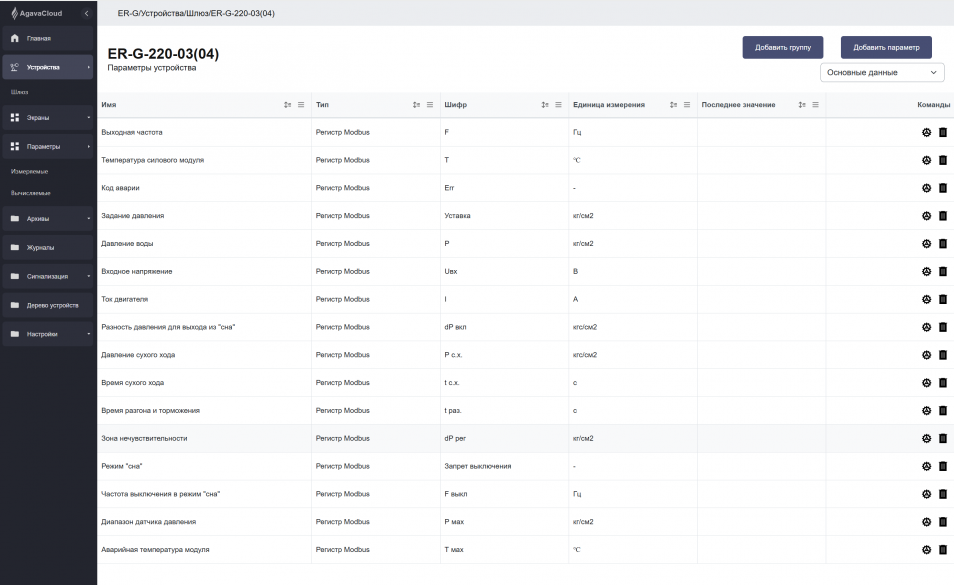Open settings for the Режим "сна" parameter

[926, 466]
